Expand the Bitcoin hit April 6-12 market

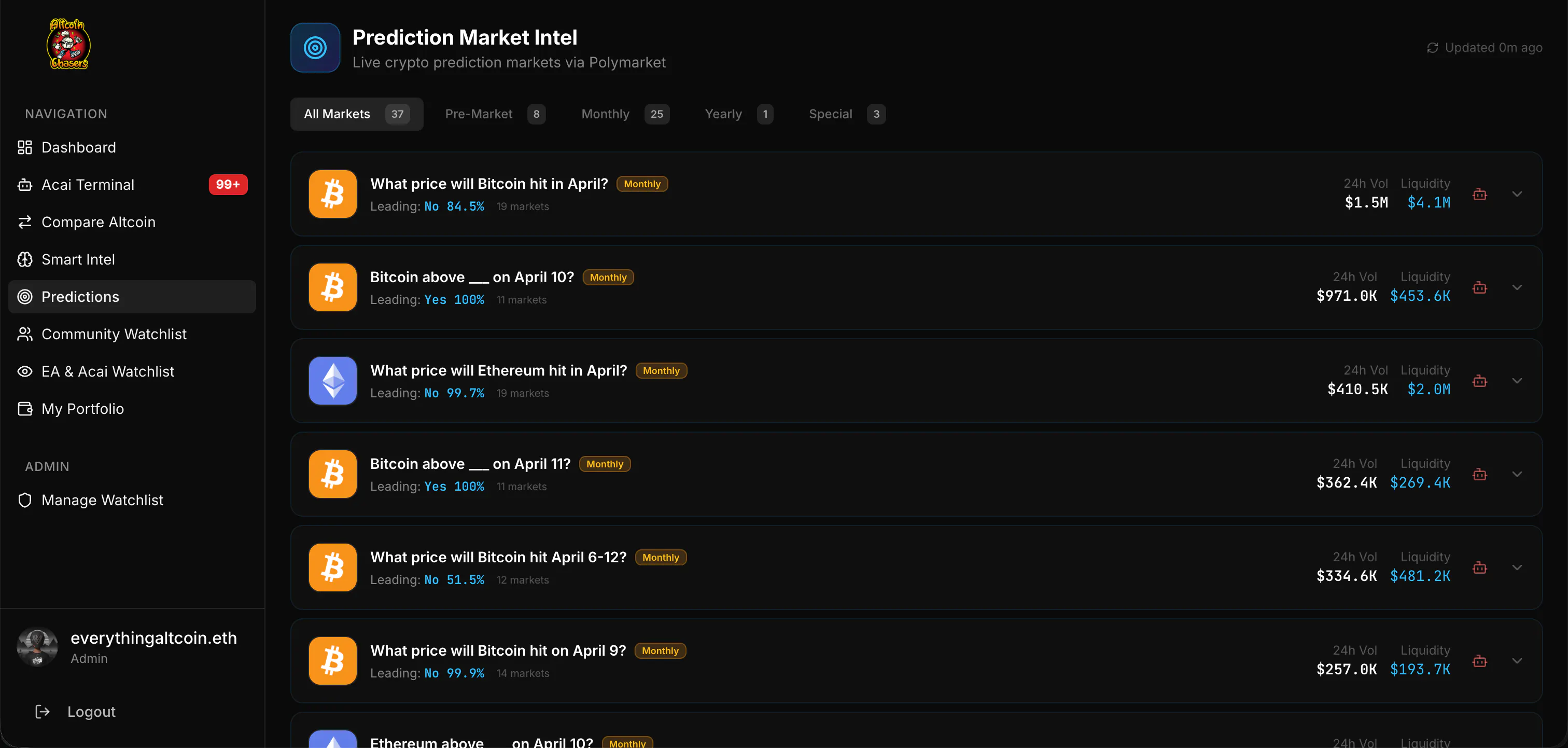coord(1518,567)
